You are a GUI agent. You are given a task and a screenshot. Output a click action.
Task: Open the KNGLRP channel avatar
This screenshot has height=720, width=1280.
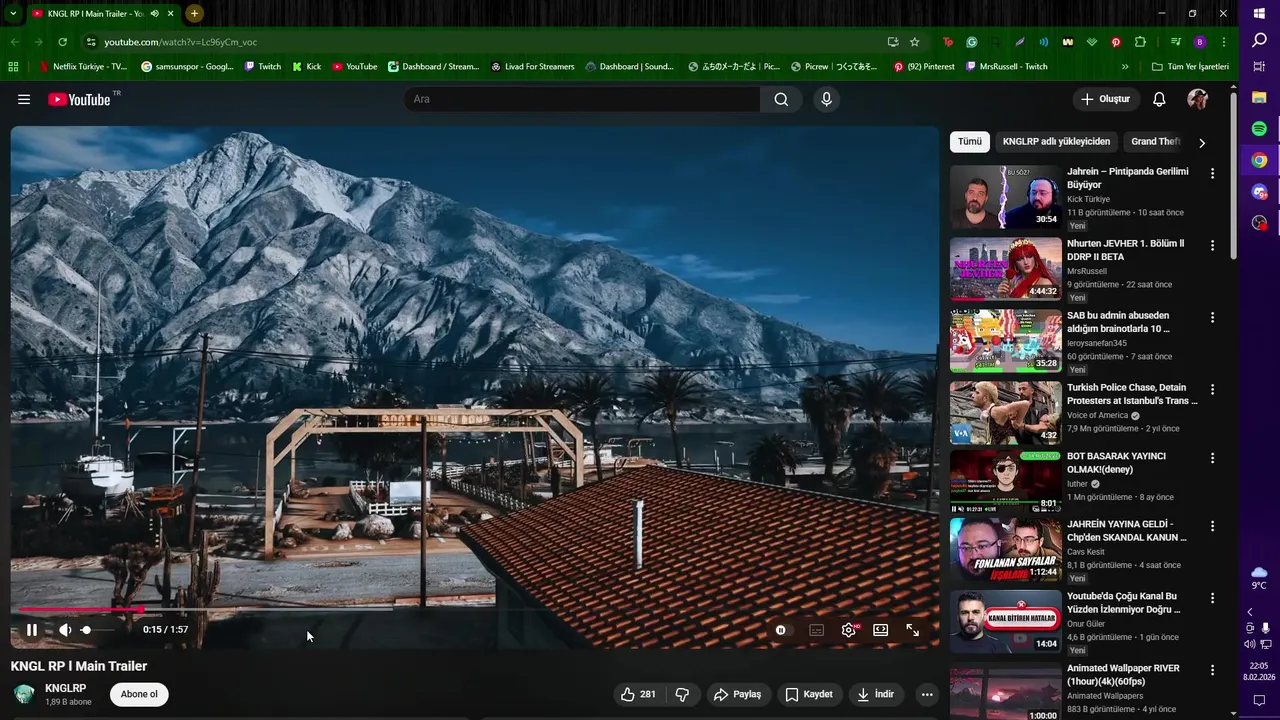coord(24,694)
